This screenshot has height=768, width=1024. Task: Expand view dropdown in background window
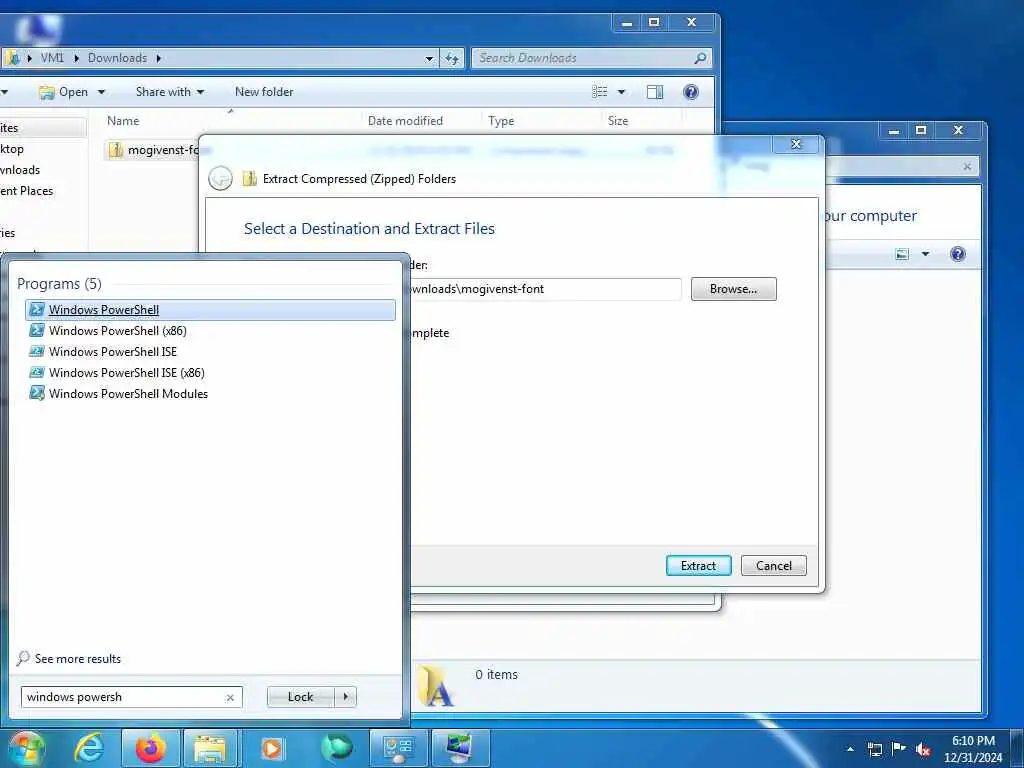[x=925, y=254]
